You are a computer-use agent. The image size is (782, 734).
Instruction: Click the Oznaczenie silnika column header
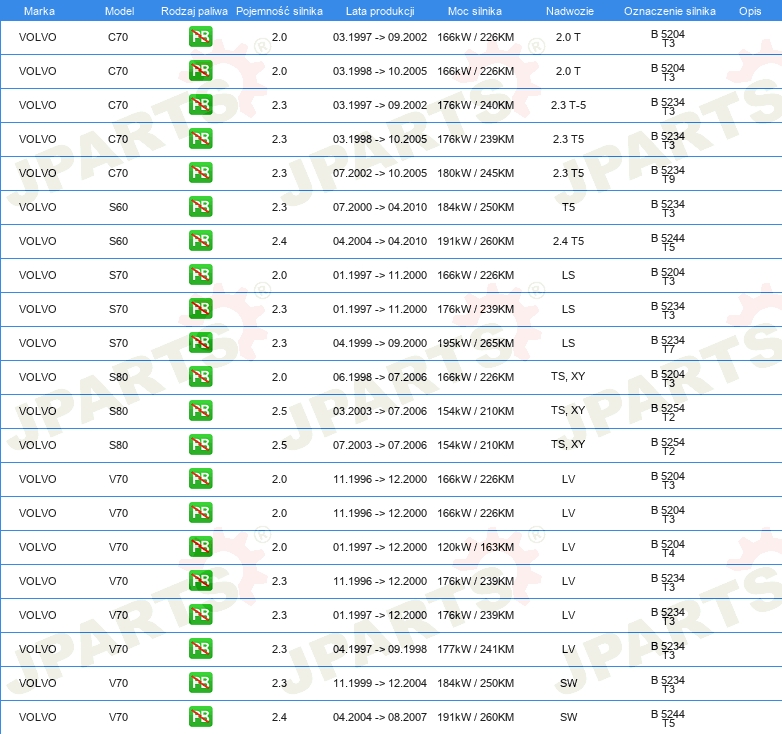click(x=670, y=11)
